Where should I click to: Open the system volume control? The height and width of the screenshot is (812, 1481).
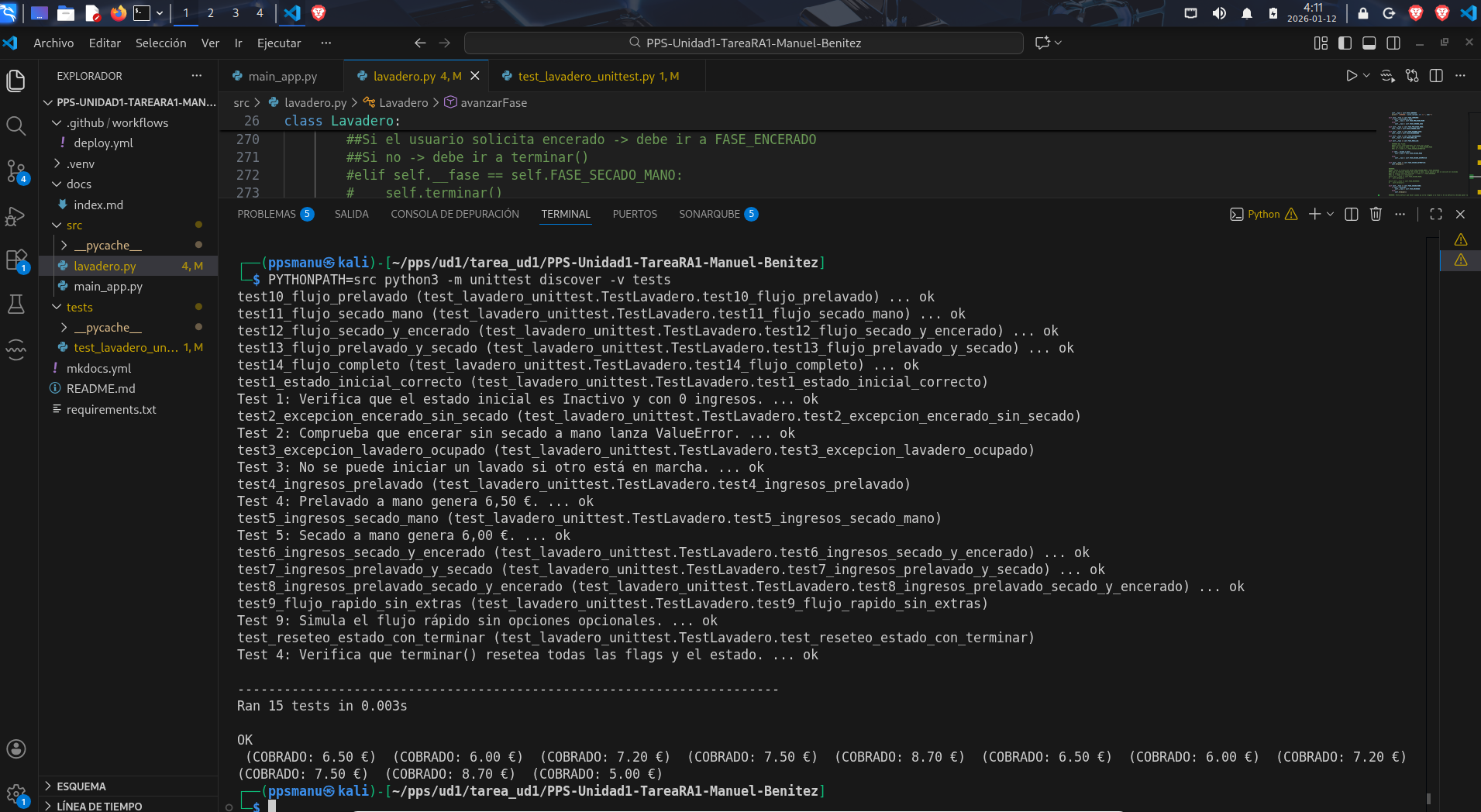1219,13
